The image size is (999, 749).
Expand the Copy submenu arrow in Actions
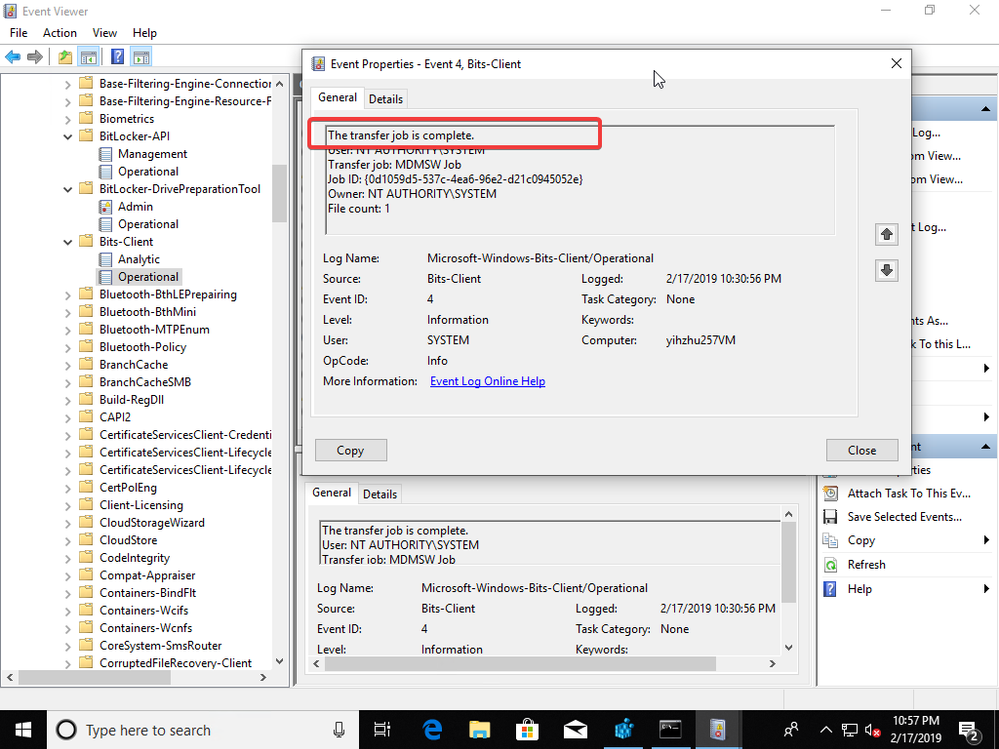[986, 540]
